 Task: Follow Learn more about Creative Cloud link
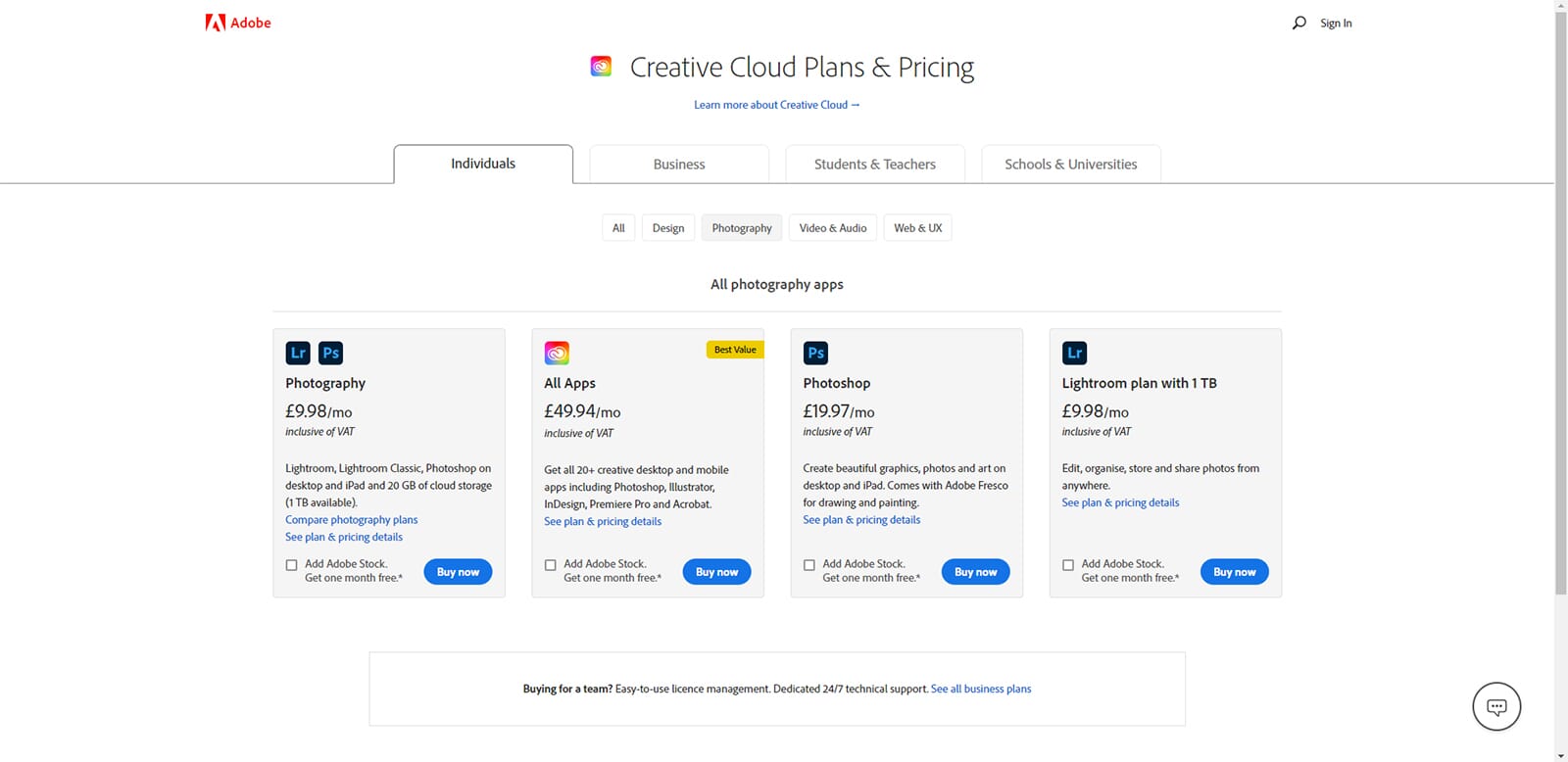click(x=777, y=105)
